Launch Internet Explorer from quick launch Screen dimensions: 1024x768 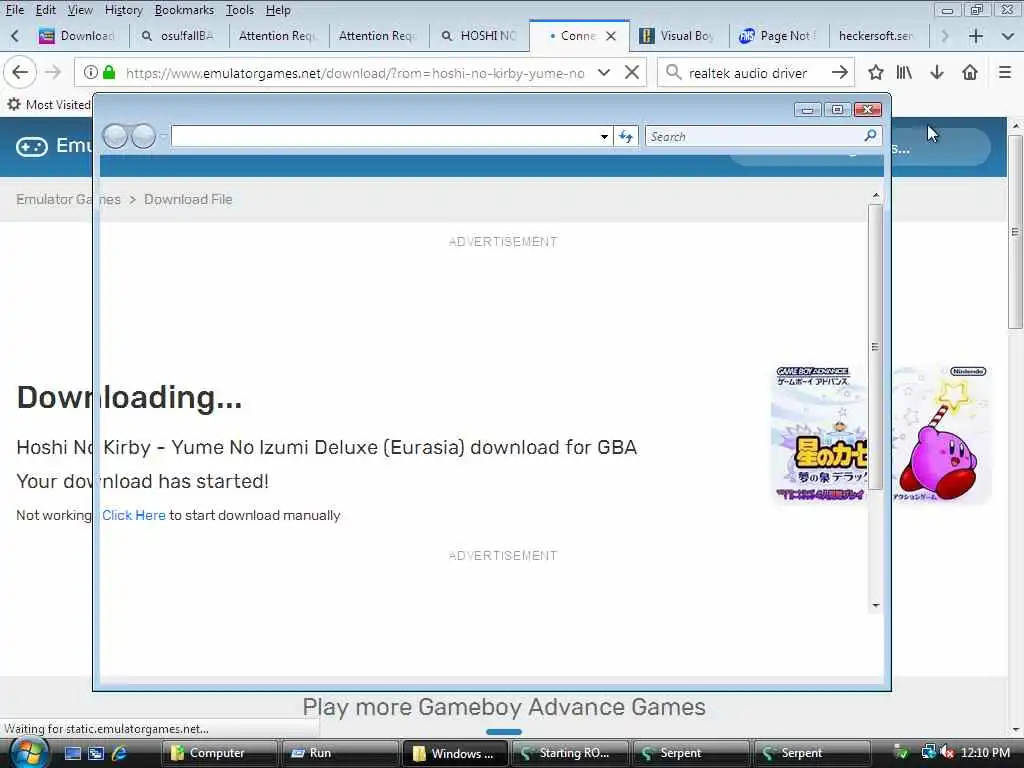coord(119,753)
